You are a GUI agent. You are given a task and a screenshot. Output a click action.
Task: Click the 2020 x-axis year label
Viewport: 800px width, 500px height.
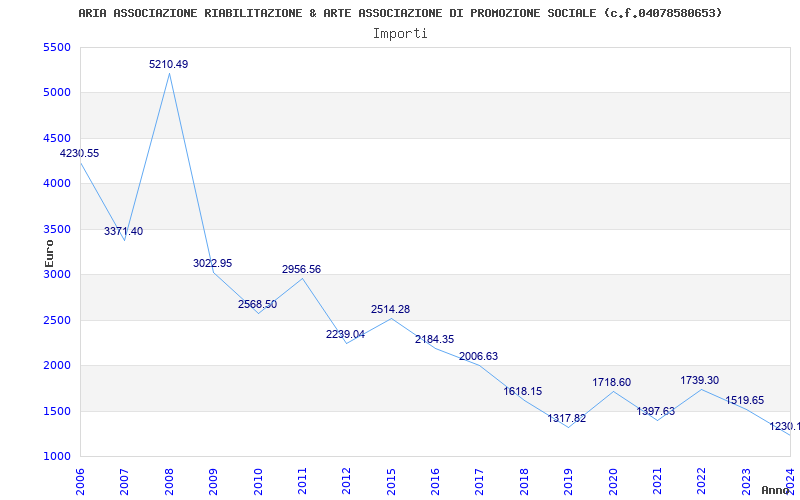pyautogui.click(x=613, y=478)
